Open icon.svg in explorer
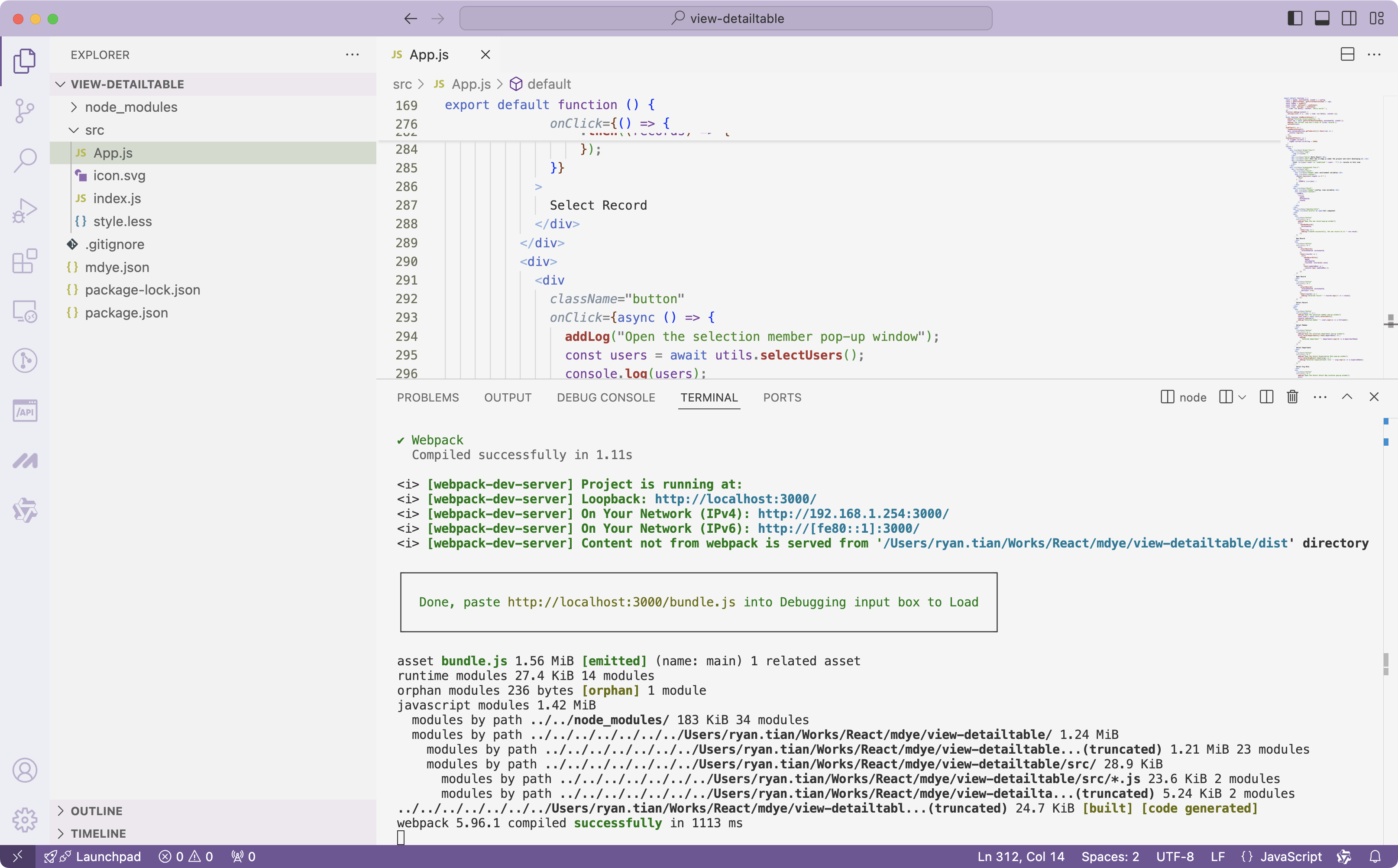Screen dimensions: 1398x868 pos(213,176)
